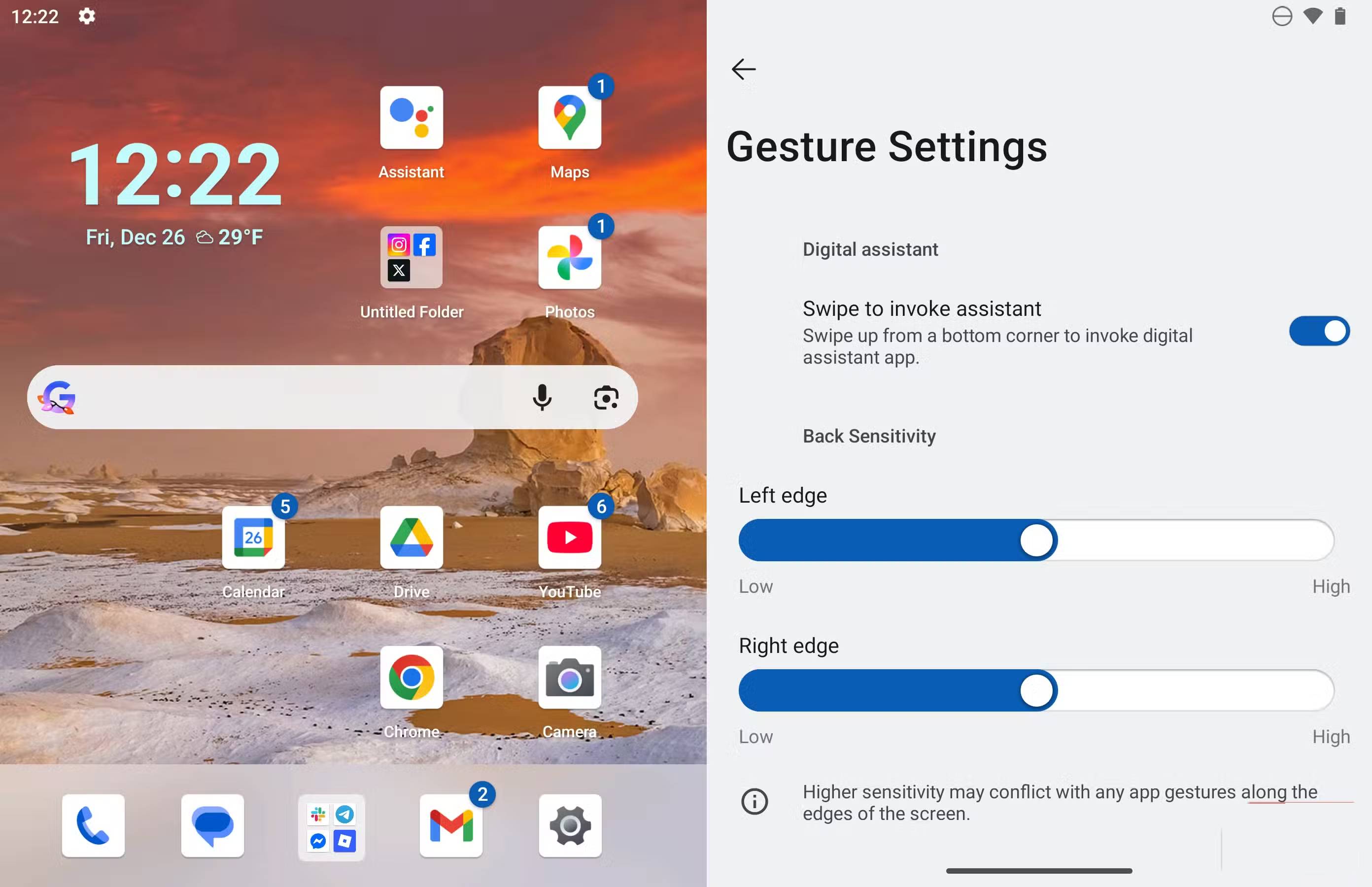Launch the Maps app

click(x=569, y=118)
